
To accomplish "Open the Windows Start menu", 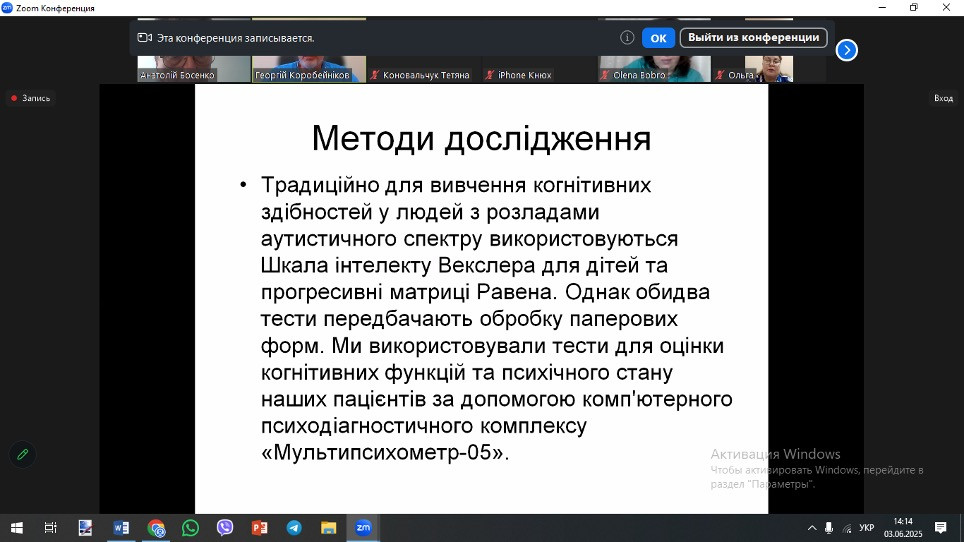I will pyautogui.click(x=17, y=528).
